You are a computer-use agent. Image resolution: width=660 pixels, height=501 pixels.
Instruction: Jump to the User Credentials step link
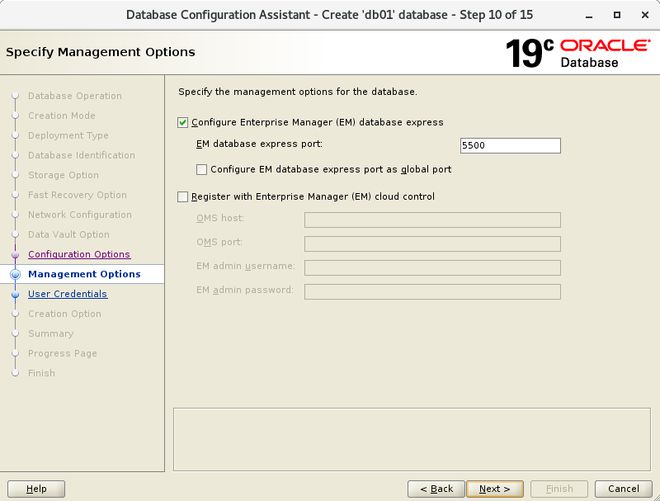pos(68,294)
